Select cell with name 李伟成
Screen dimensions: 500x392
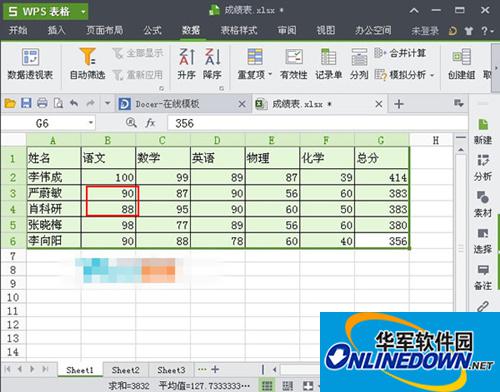pyautogui.click(x=53, y=177)
